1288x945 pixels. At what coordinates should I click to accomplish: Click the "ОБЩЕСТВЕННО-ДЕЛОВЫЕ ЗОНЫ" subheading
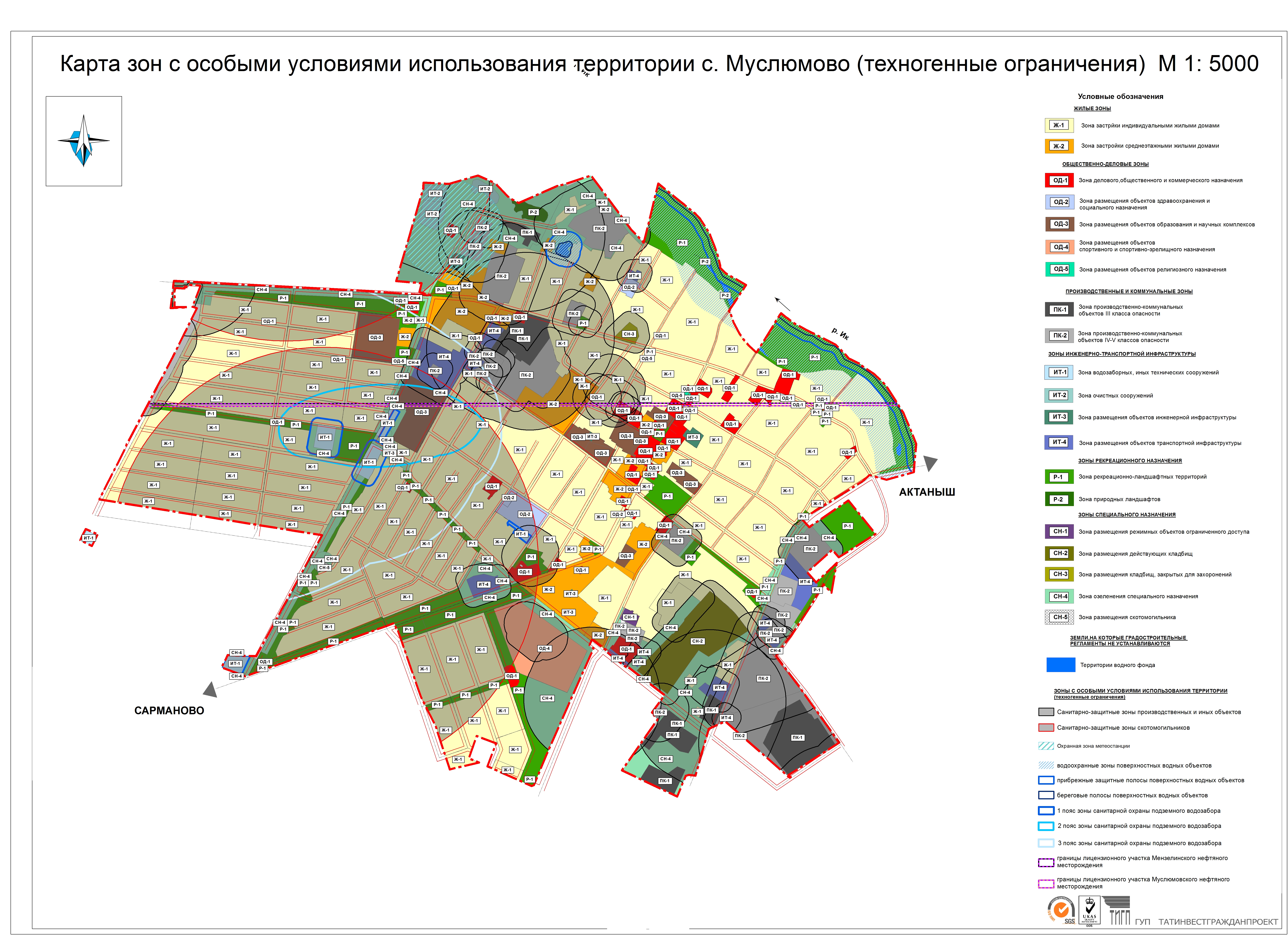coord(1105,164)
